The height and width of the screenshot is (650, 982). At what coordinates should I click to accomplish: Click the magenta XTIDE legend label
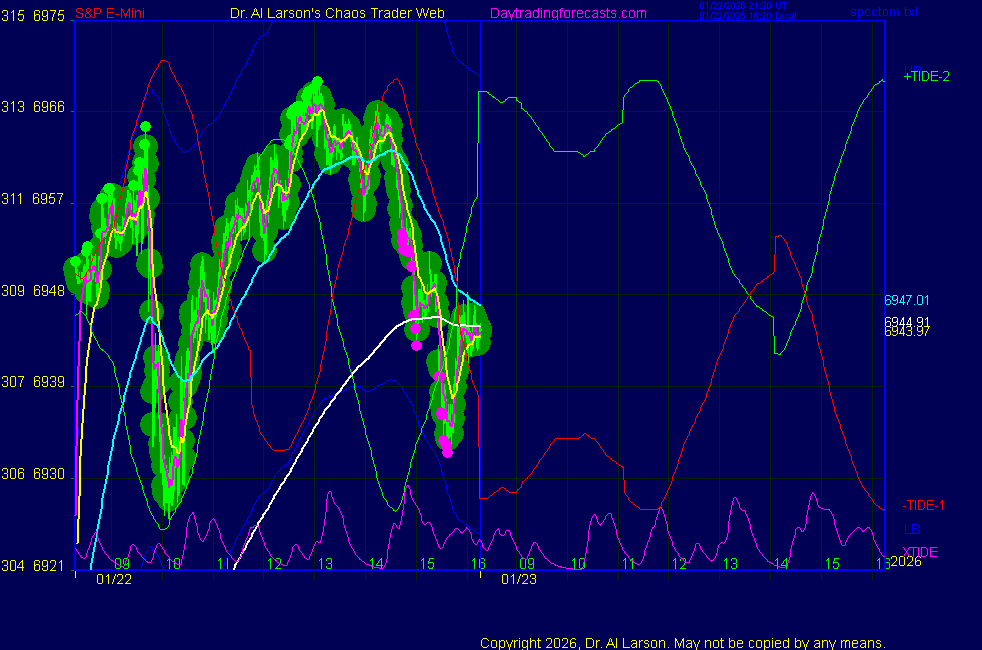coord(920,552)
